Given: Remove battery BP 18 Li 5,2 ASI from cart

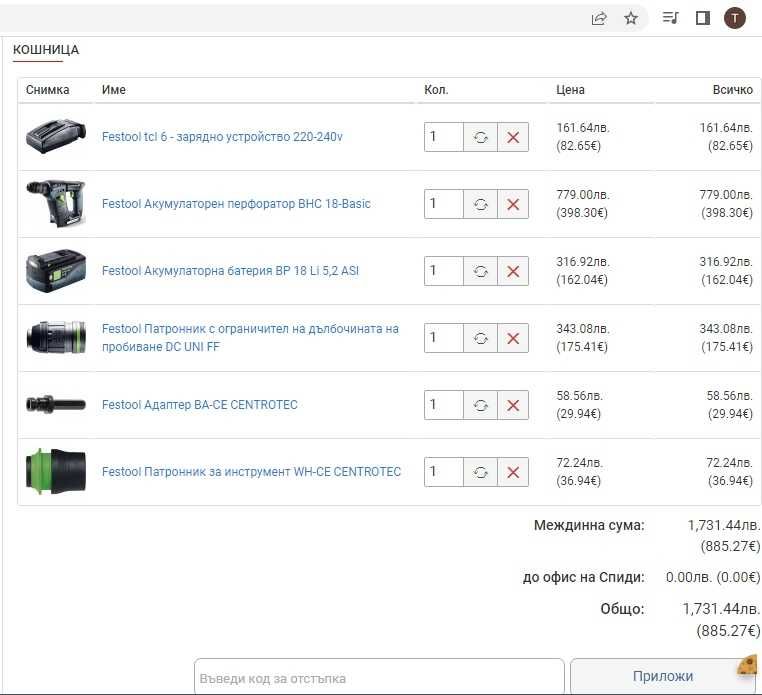Looking at the screenshot, I should click(513, 271).
